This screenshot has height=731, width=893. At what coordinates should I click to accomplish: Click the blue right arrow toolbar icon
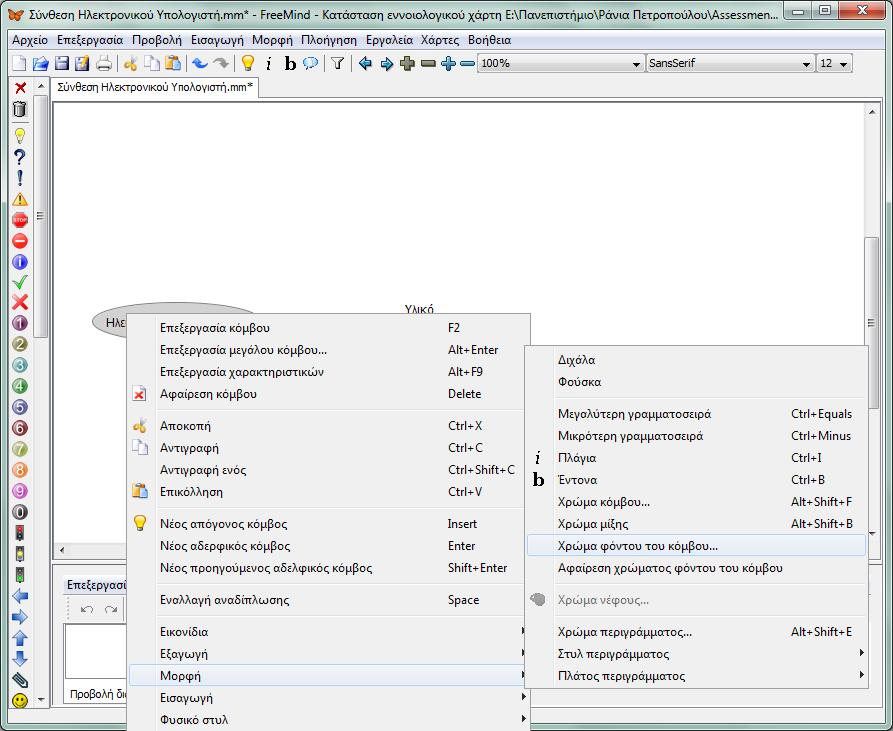click(x=387, y=63)
